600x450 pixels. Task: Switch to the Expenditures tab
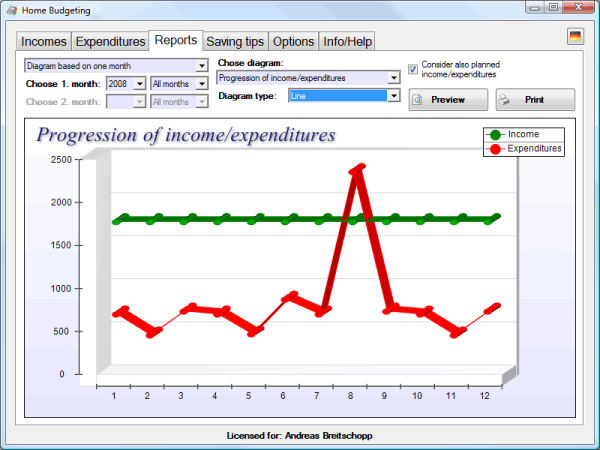click(110, 41)
